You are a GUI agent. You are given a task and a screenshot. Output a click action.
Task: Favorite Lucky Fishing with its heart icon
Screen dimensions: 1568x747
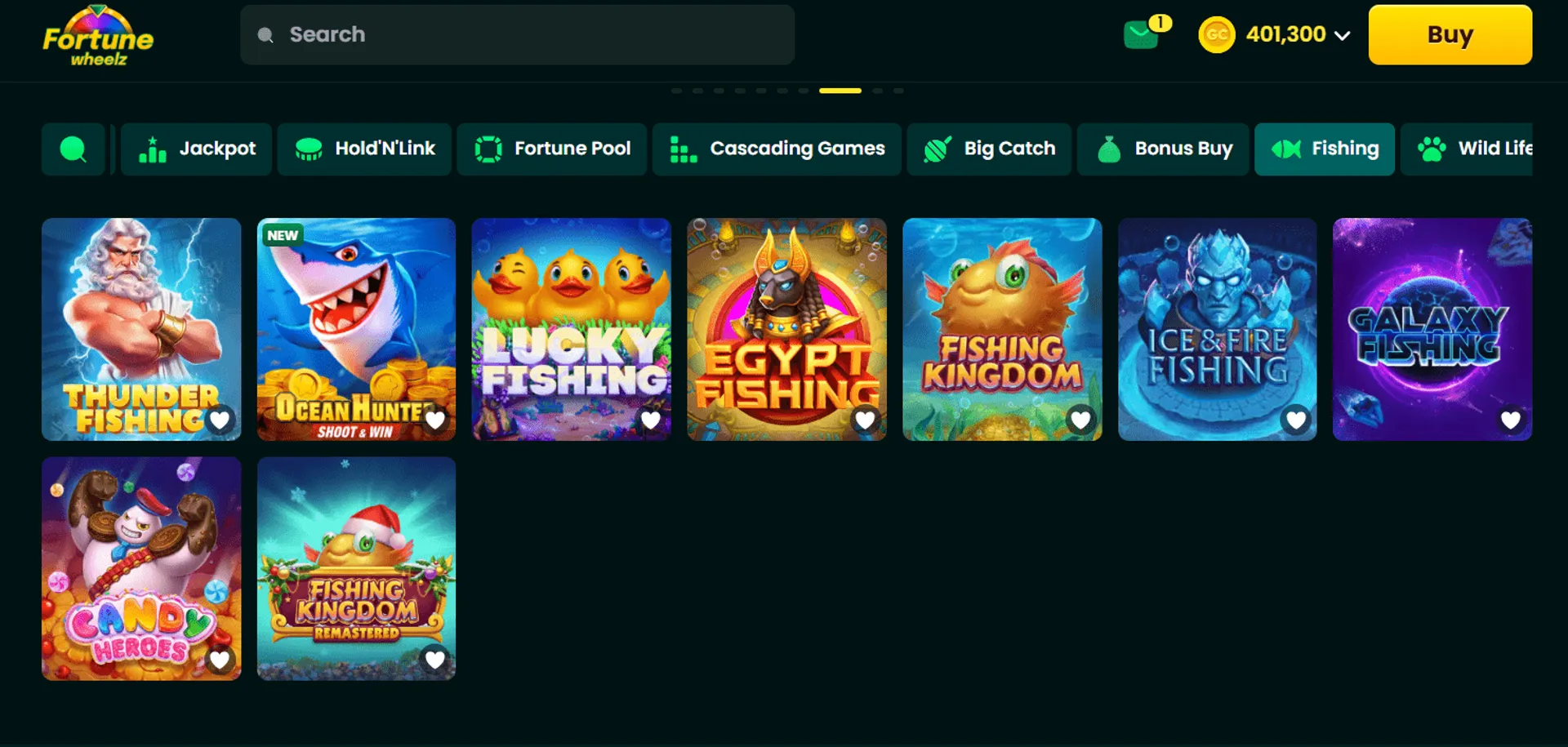click(x=650, y=420)
